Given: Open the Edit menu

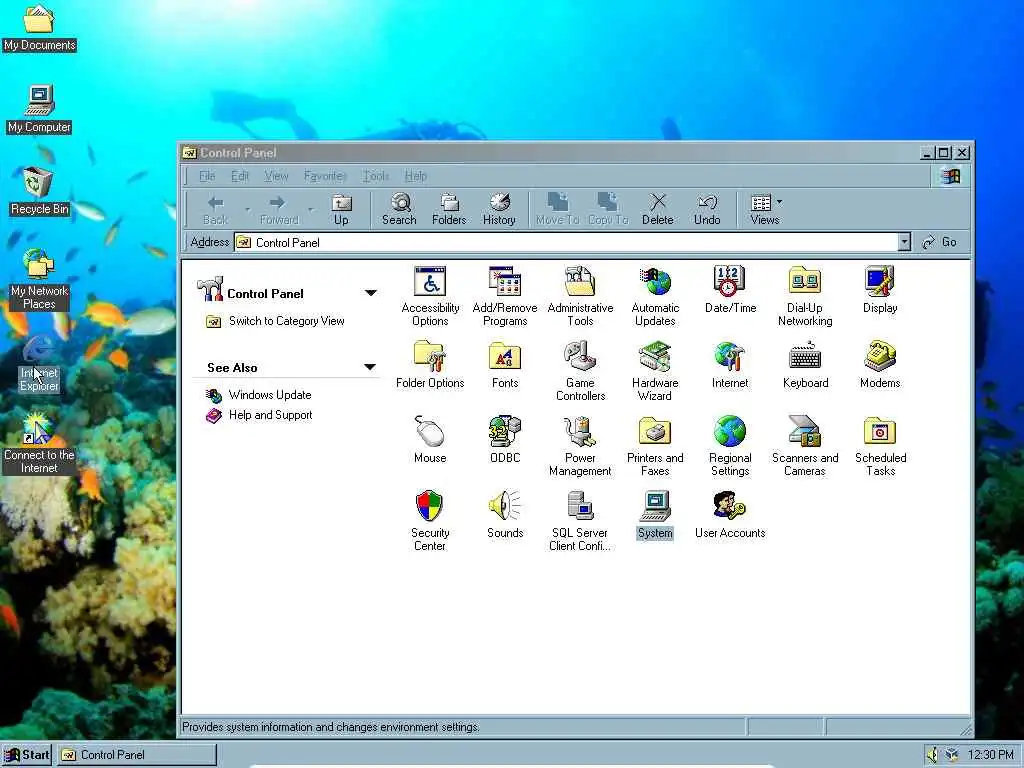Looking at the screenshot, I should coord(240,176).
